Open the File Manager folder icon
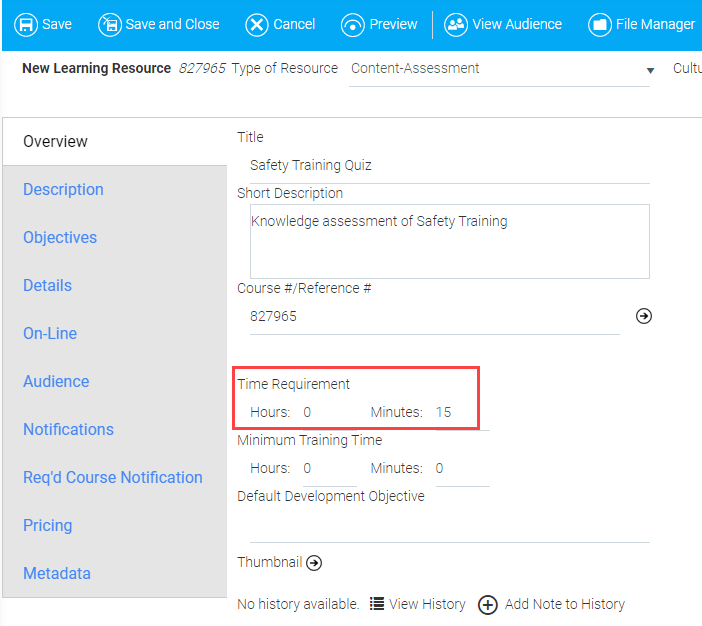The height and width of the screenshot is (626, 702). pos(599,25)
